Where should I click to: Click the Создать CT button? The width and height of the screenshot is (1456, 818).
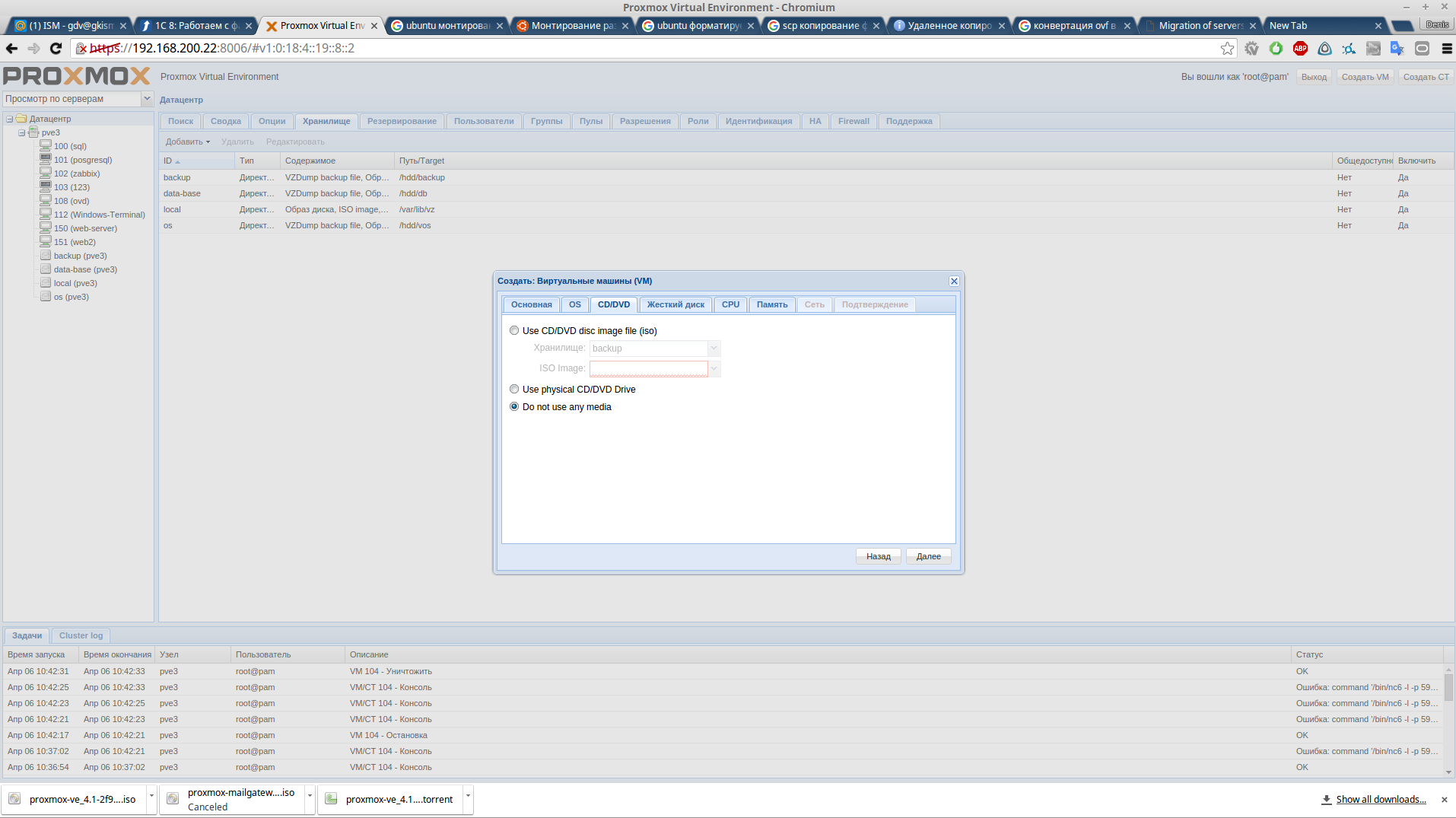coord(1426,77)
